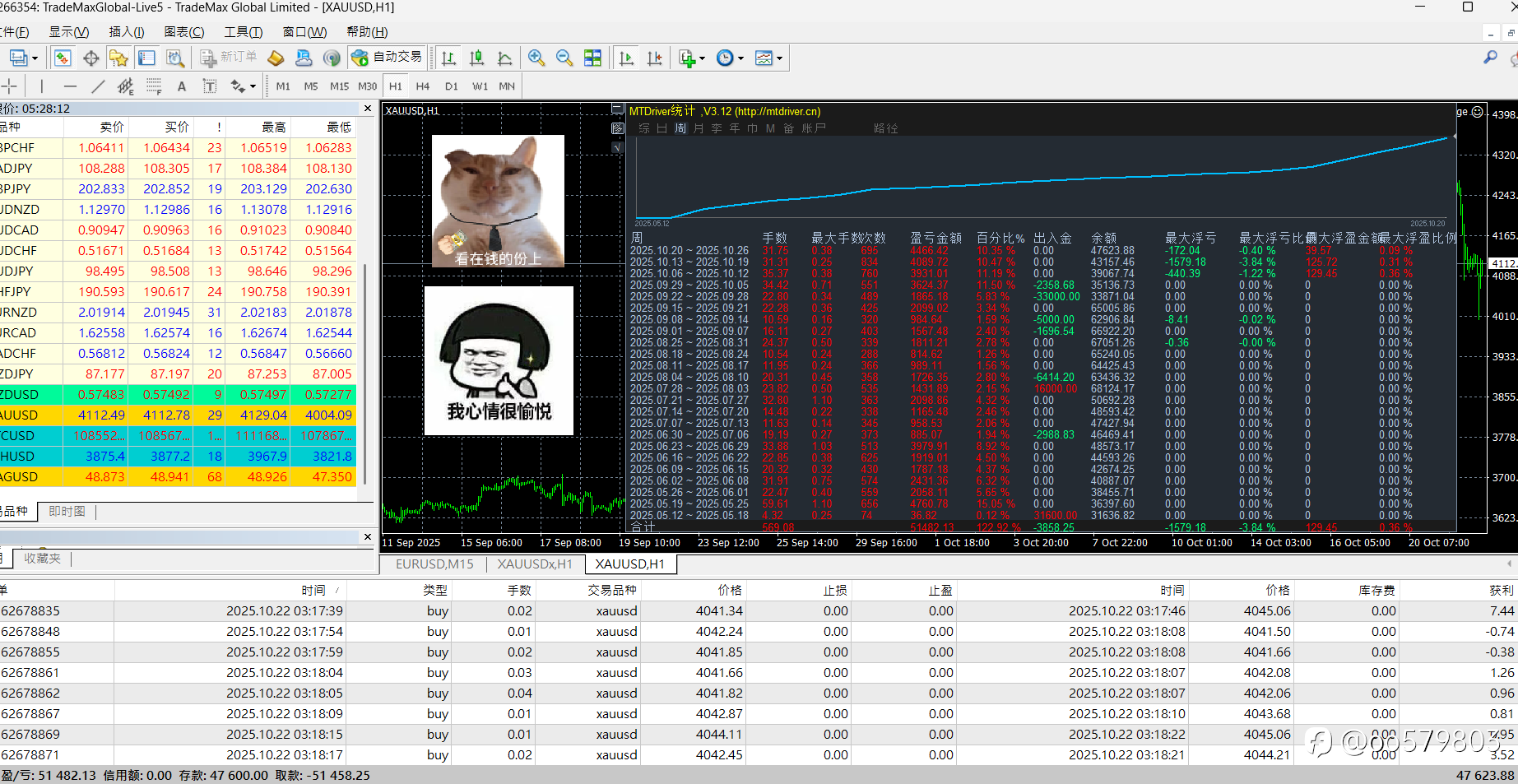
Task: Switch chart to candlestick style
Action: pos(476,58)
